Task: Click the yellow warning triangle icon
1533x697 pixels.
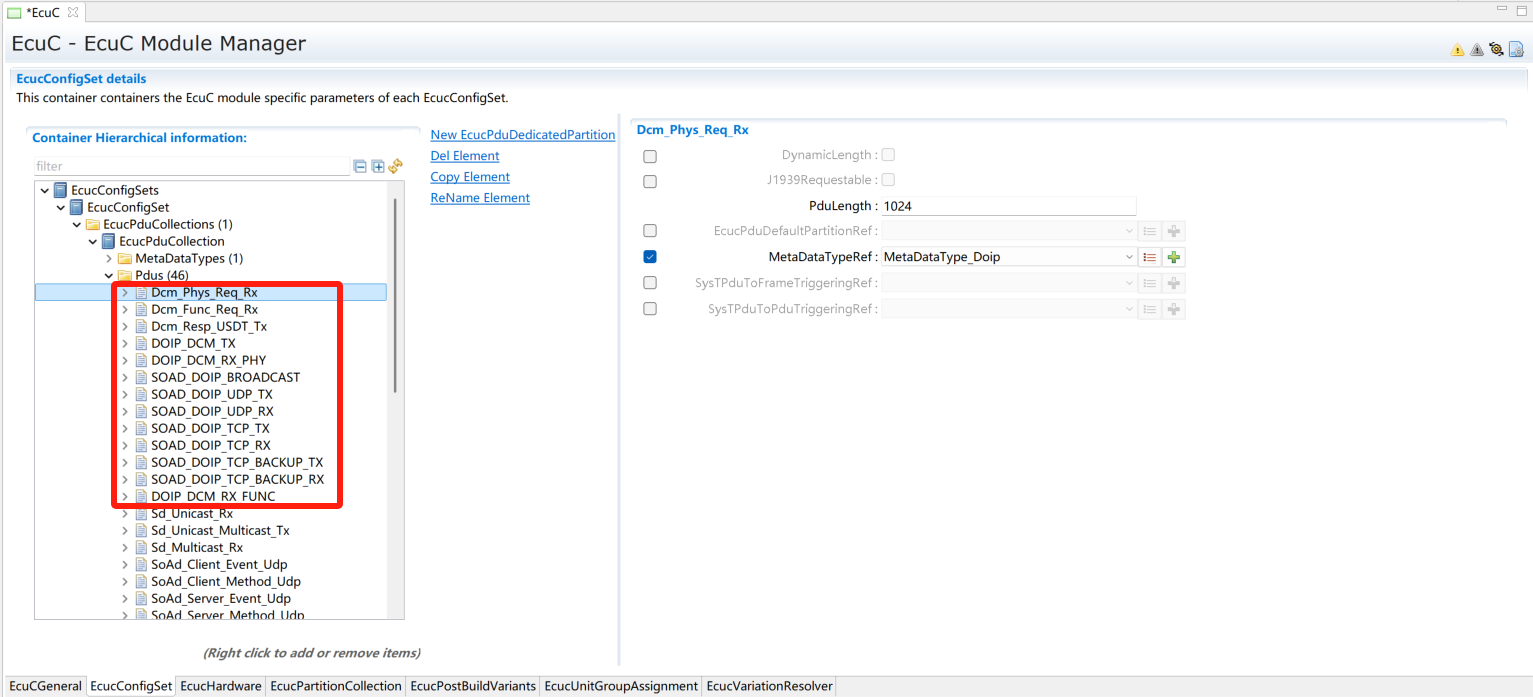Action: (x=1457, y=49)
